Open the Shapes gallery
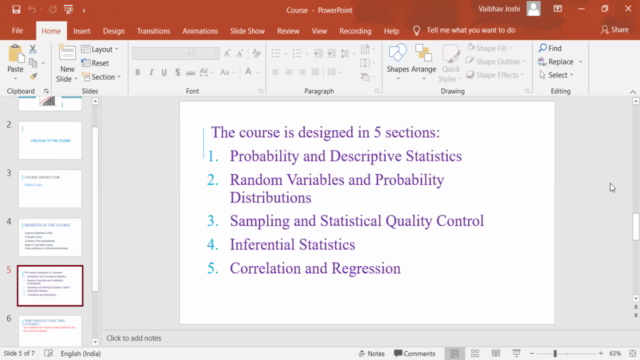Image resolution: width=640 pixels, height=360 pixels. click(398, 61)
